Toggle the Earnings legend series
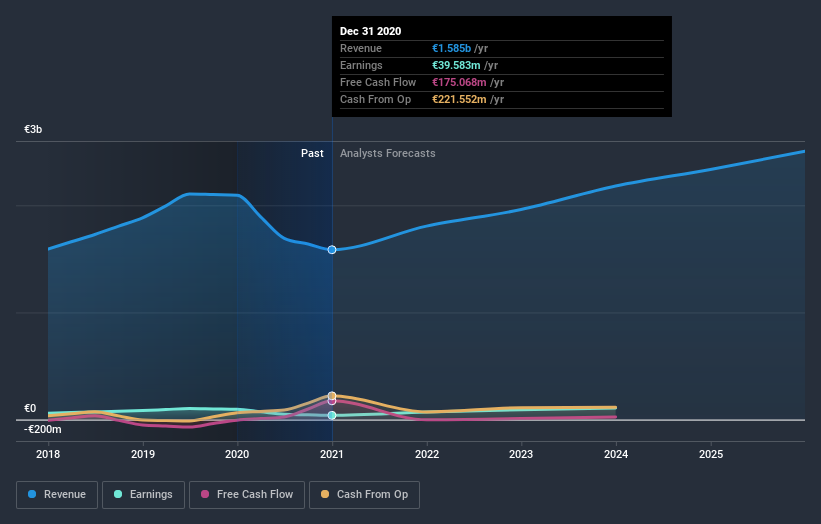Viewport: 821px width, 524px height. click(143, 495)
